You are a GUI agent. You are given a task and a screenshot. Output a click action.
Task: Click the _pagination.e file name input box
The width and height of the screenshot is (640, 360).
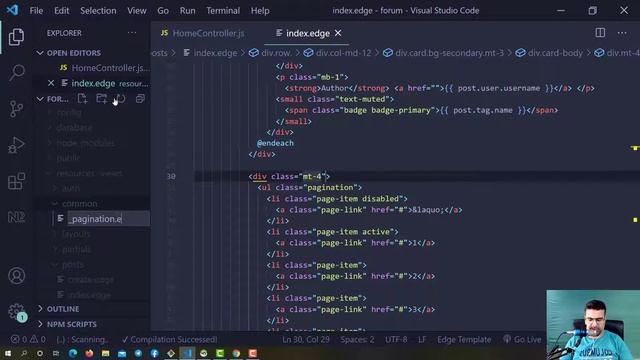coord(109,219)
